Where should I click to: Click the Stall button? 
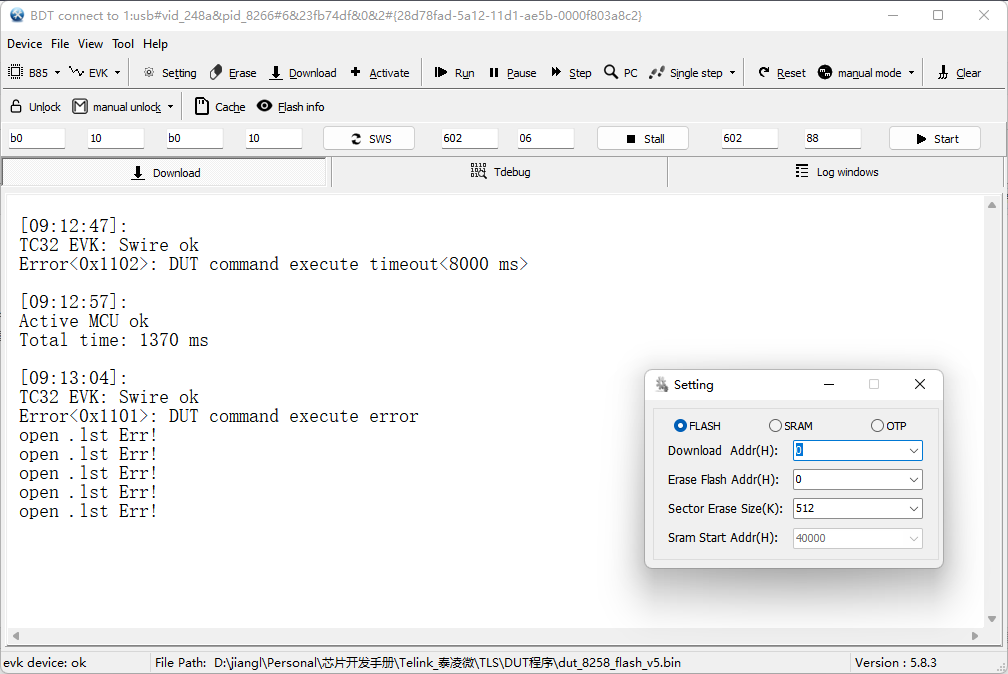(643, 138)
